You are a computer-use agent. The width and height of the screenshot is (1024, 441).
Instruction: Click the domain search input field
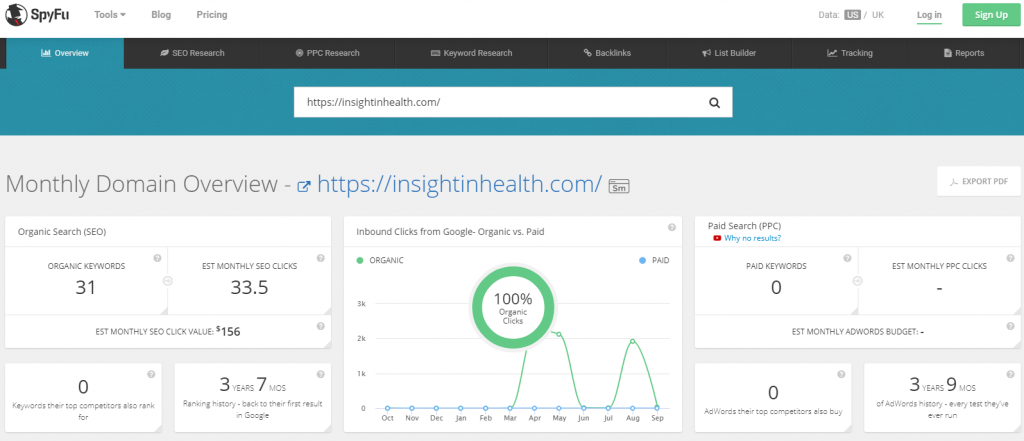coord(495,102)
